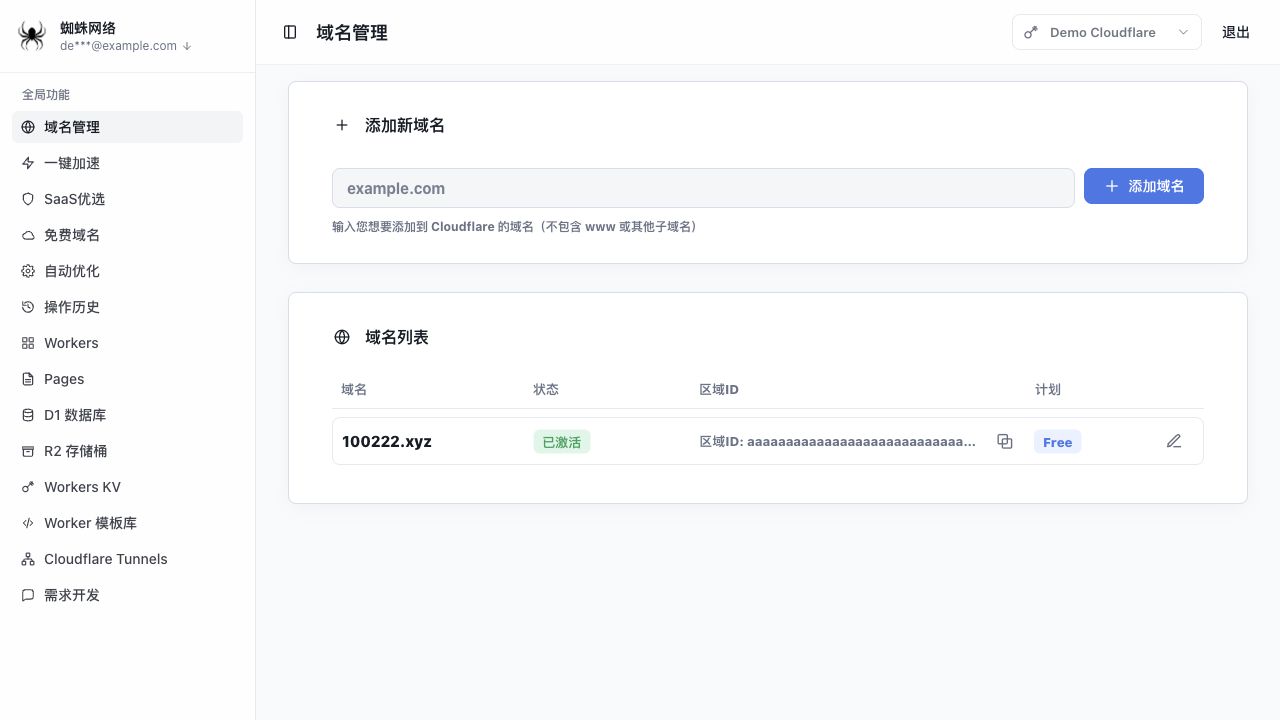Click the domain input hint text
Image resolution: width=1280 pixels, height=720 pixels.
(x=517, y=226)
